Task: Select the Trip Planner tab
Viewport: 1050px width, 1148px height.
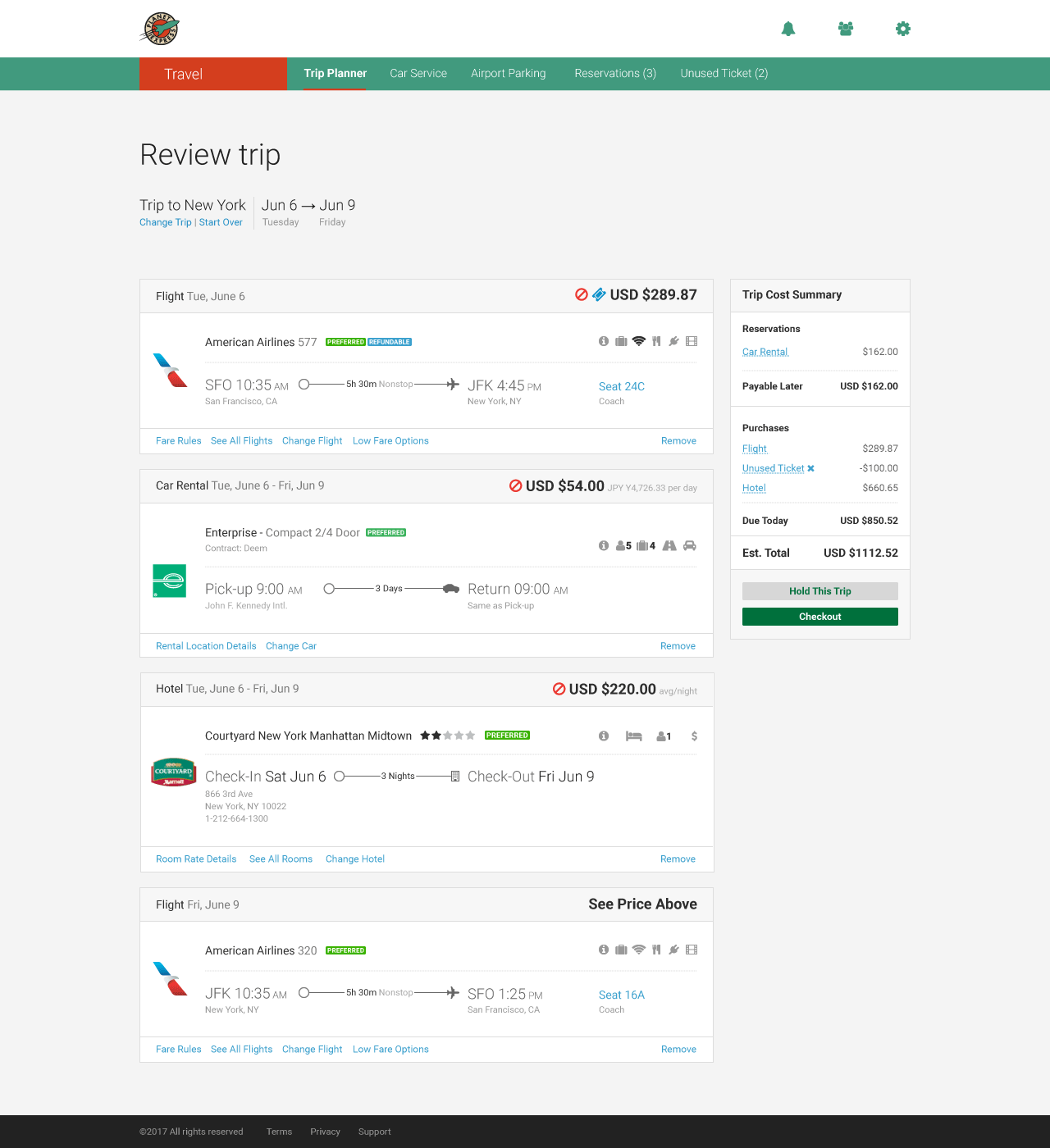Action: 335,73
